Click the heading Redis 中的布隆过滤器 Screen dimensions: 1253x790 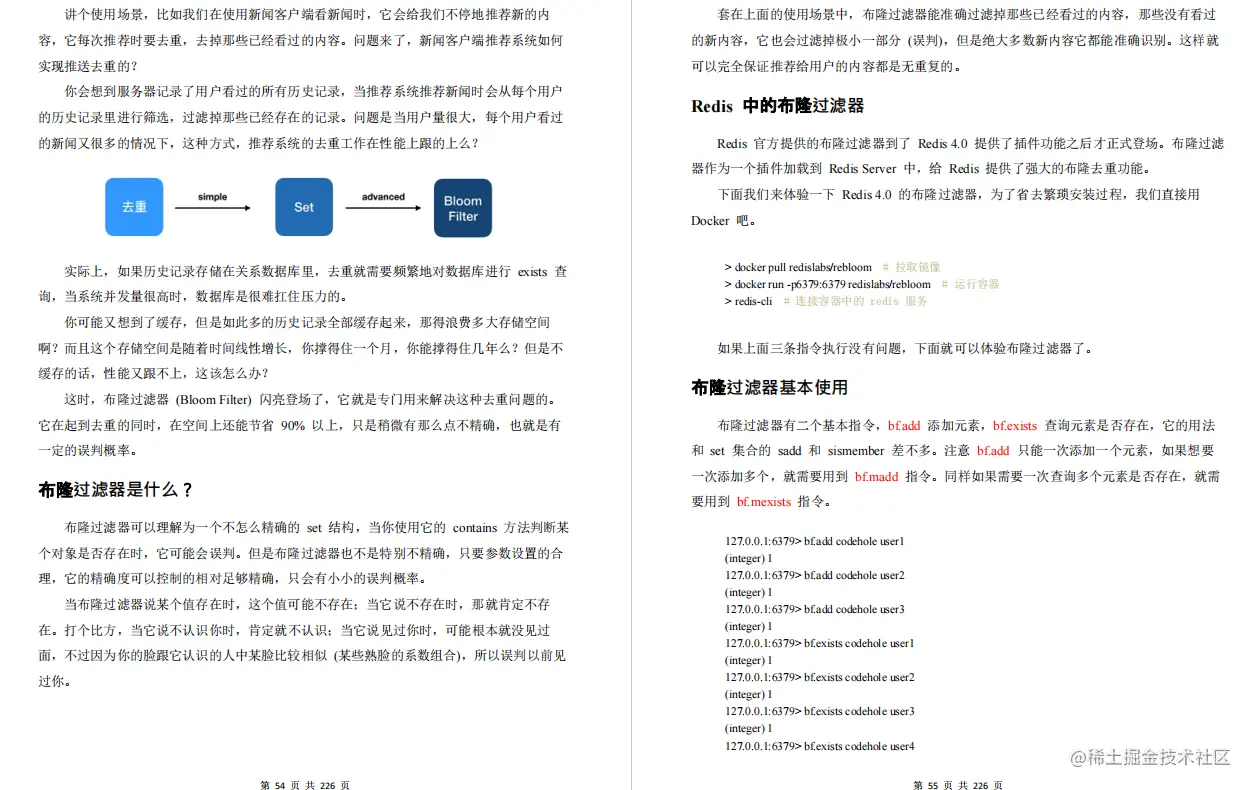pyautogui.click(x=778, y=106)
